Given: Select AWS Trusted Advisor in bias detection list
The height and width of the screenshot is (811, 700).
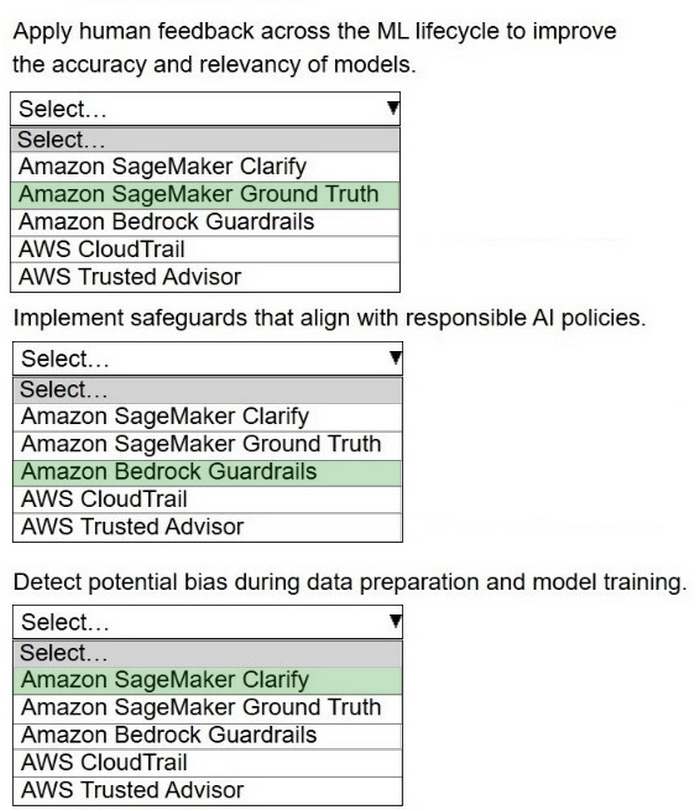Looking at the screenshot, I should (x=132, y=790).
